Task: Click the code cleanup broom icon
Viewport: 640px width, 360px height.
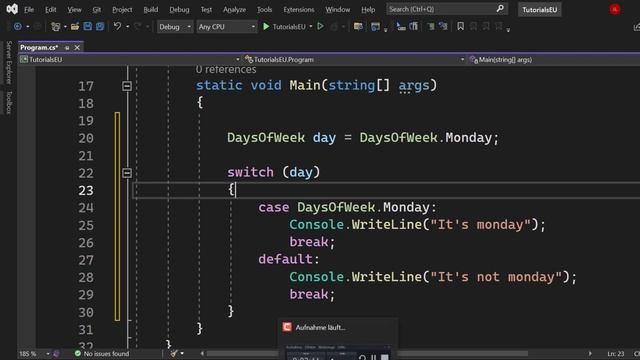Action: pos(174,353)
